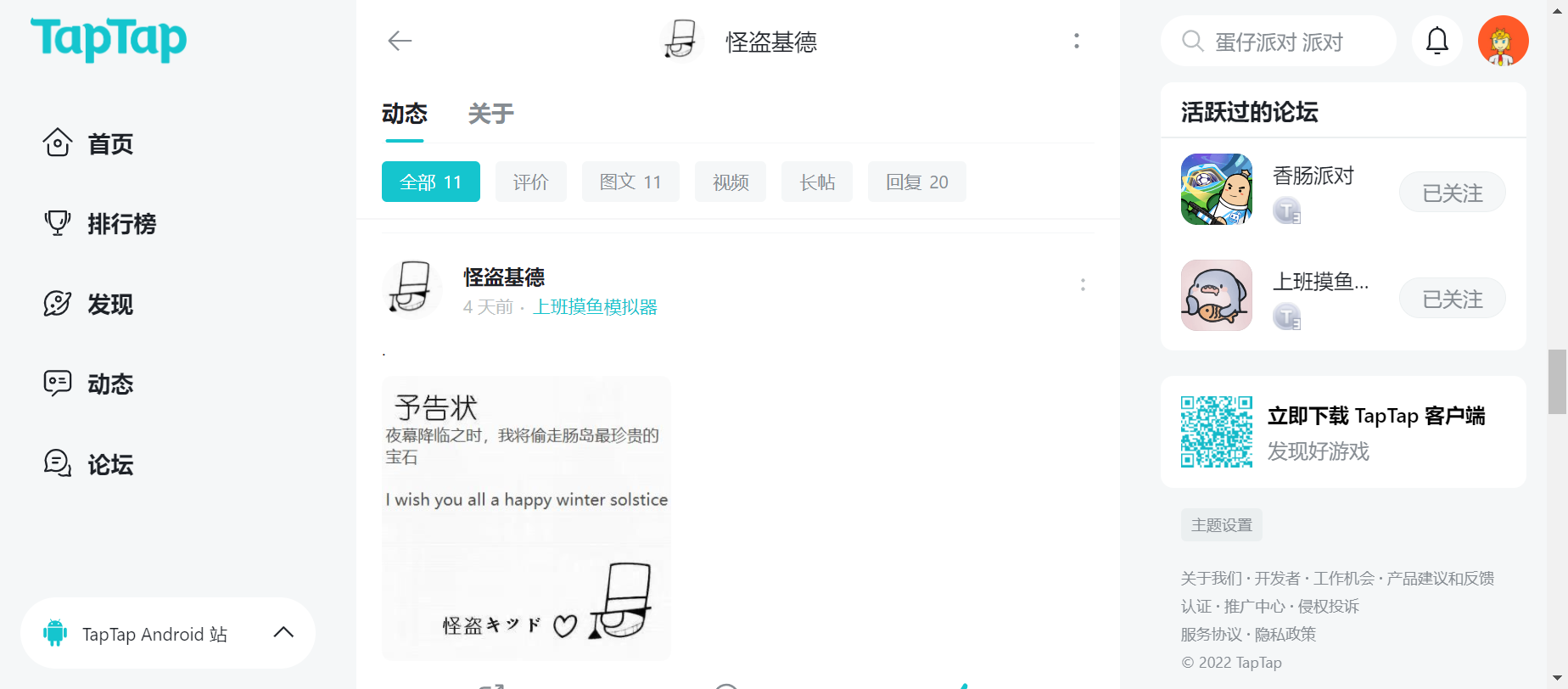Expand the TapTap Android 站 chevron
This screenshot has height=689, width=1568.
[x=284, y=632]
